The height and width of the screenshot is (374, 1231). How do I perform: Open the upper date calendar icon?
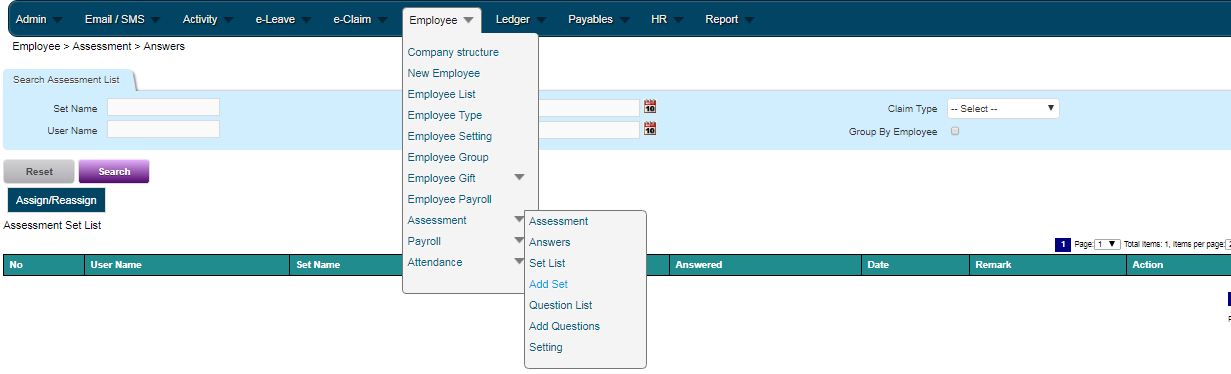pyautogui.click(x=650, y=107)
